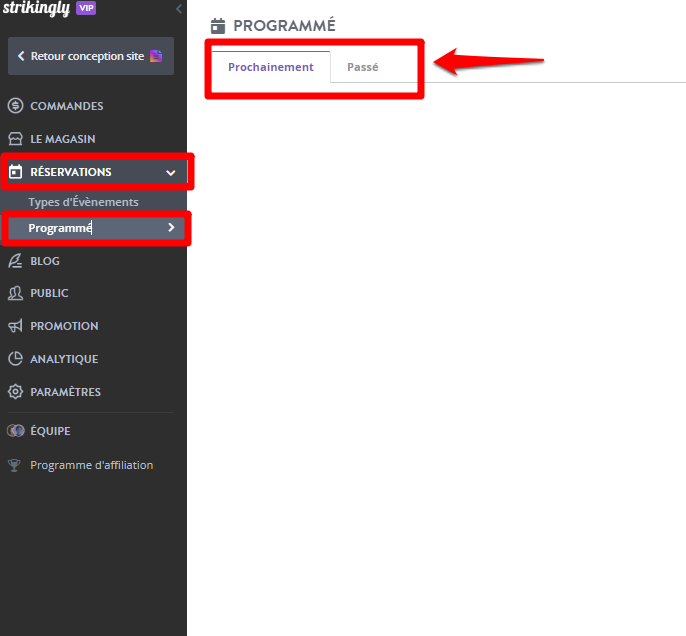Open the PROMOTION section
The image size is (686, 636).
point(64,326)
